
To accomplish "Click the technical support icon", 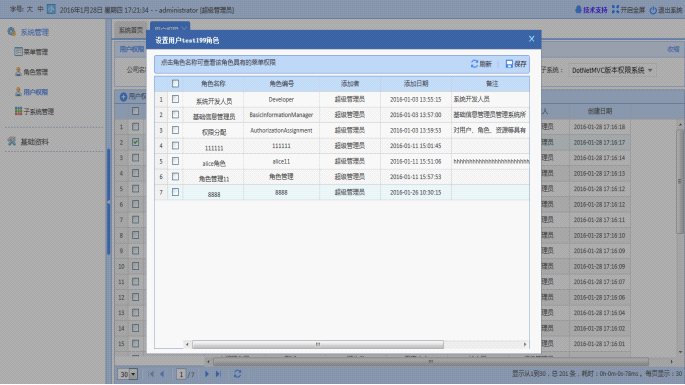I will [578, 10].
